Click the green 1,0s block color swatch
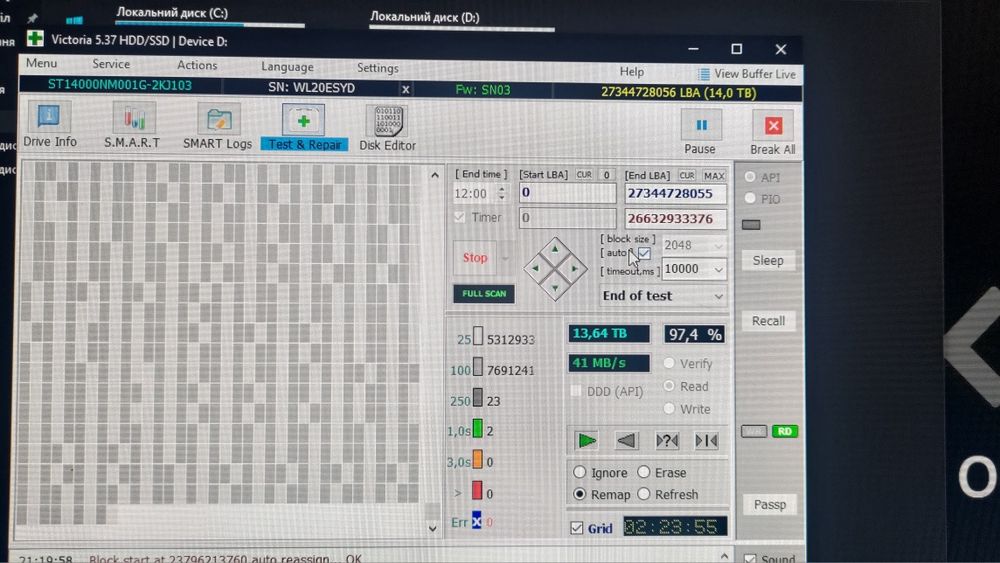This screenshot has height=563, width=1000. 477,428
